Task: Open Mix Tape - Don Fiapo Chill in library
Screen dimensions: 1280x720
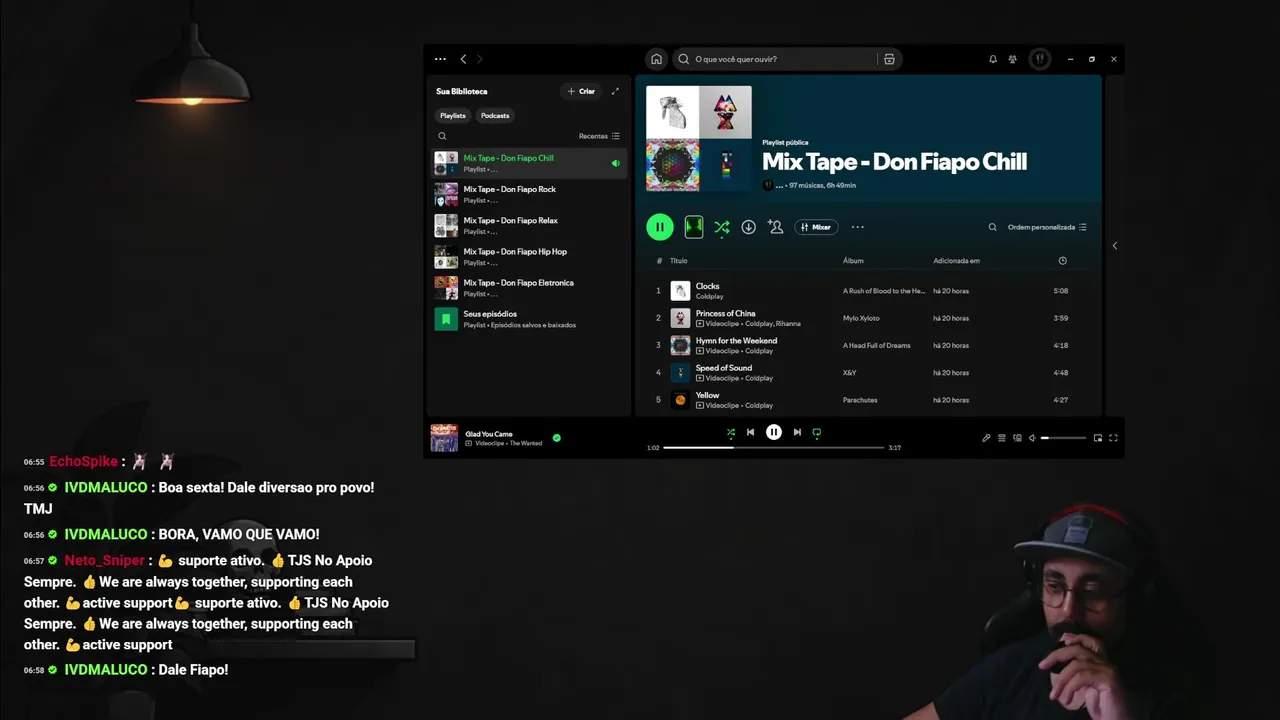Action: pos(529,163)
